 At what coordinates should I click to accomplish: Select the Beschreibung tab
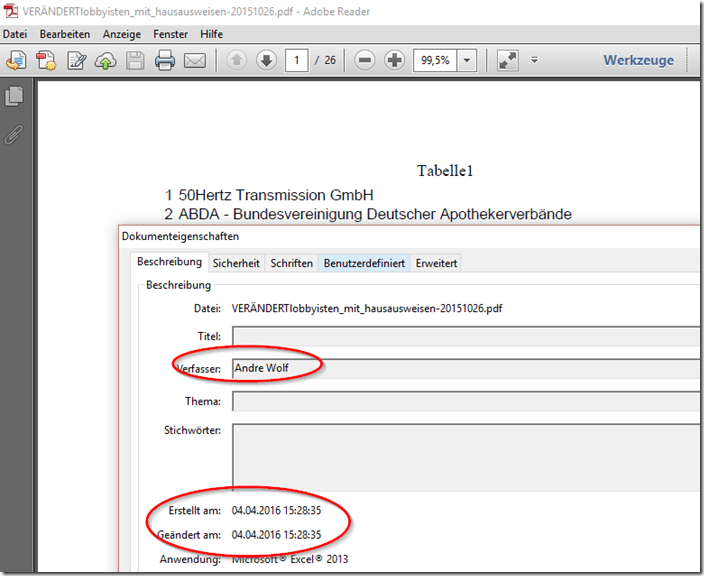click(x=169, y=262)
